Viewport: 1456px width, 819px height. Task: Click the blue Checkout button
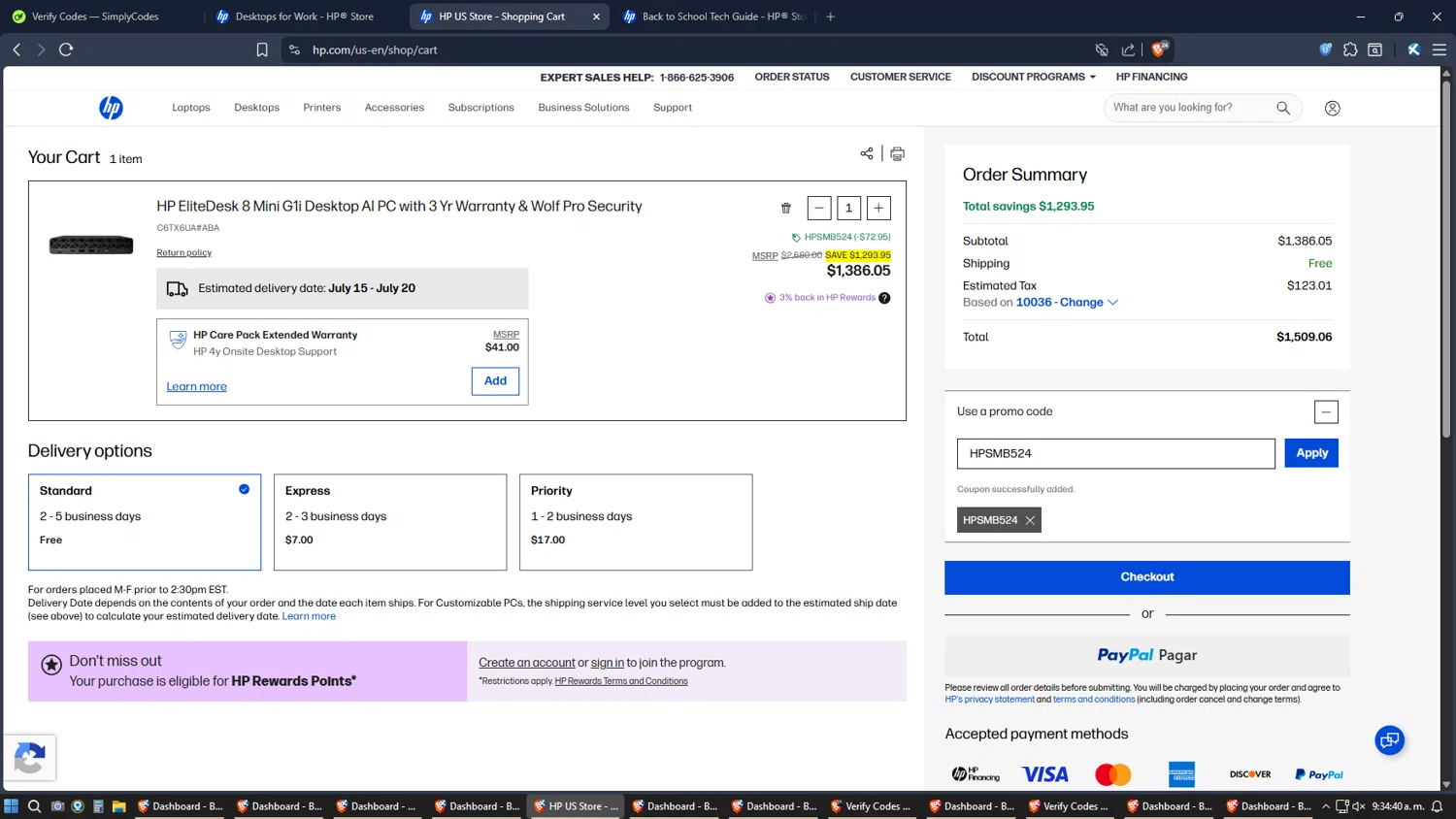point(1147,577)
